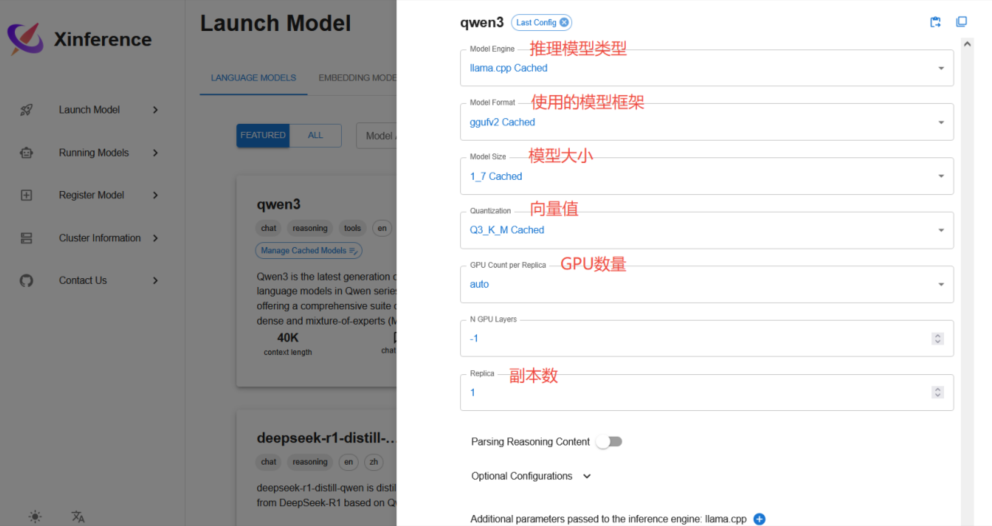Image resolution: width=992 pixels, height=526 pixels.
Task: Click the Replica input field
Action: coord(707,392)
